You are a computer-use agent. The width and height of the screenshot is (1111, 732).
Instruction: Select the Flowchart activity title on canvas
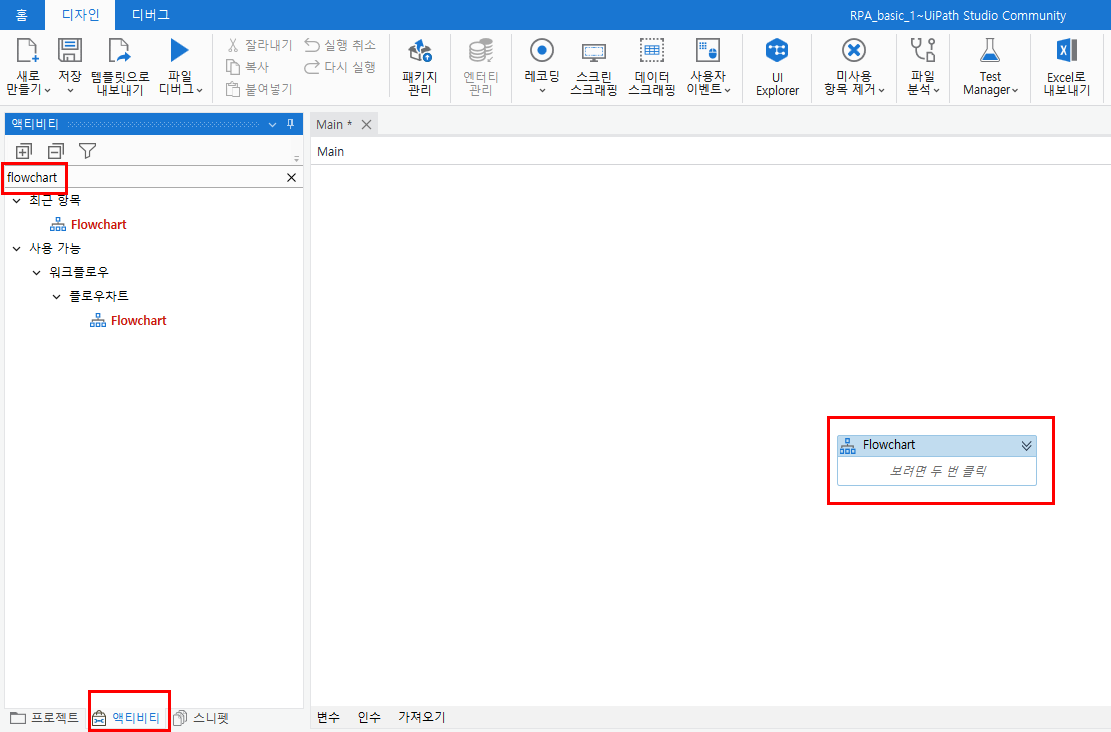889,445
